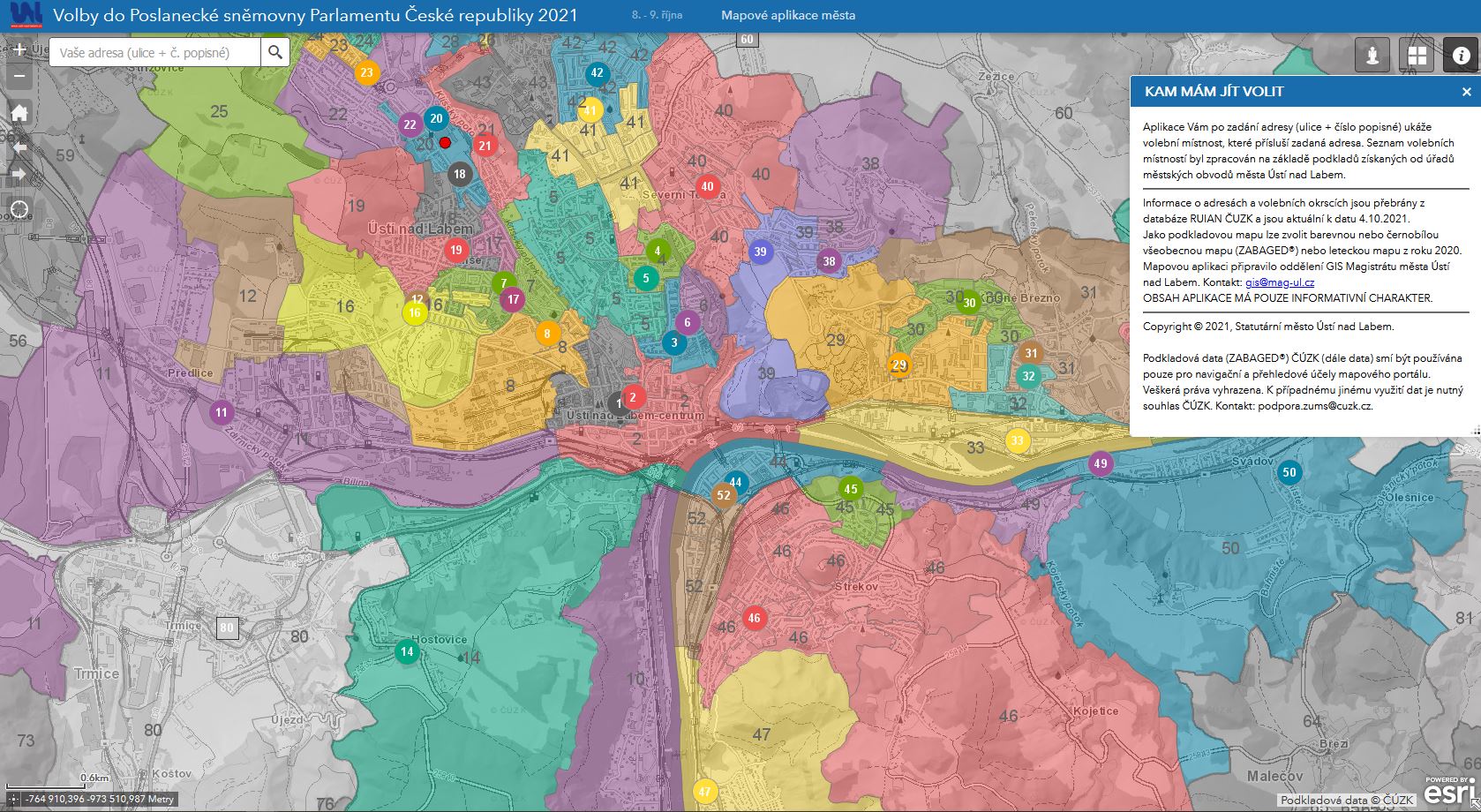1481x812 pixels.
Task: Select polling station marker 46
Action: 754,618
